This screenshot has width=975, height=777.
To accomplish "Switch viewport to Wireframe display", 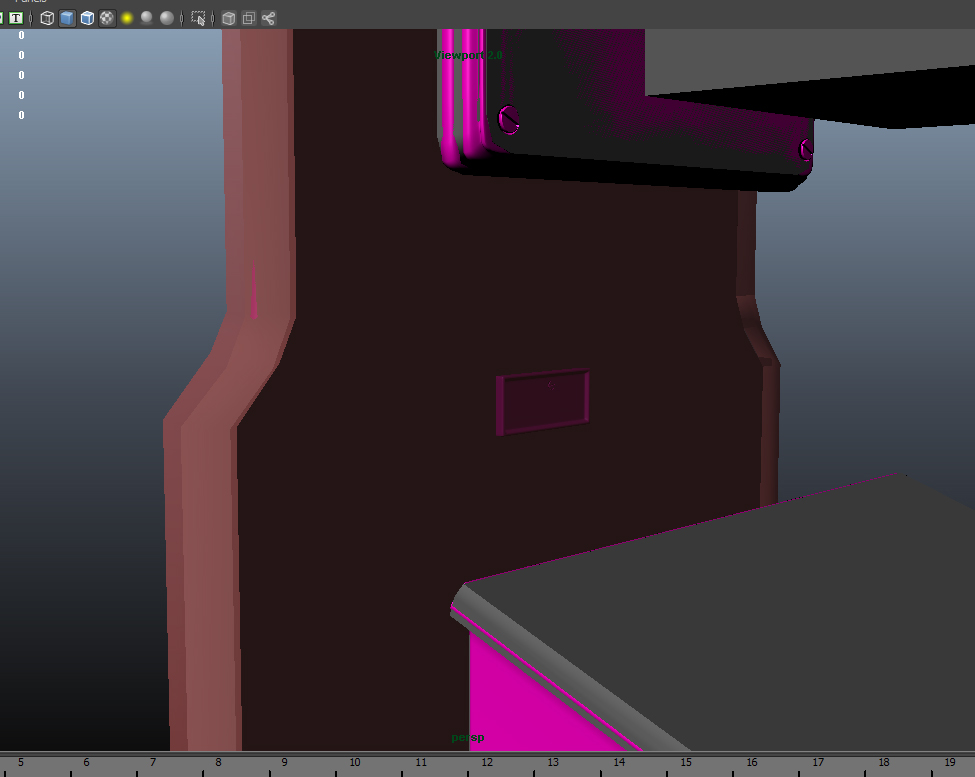I will (47, 18).
